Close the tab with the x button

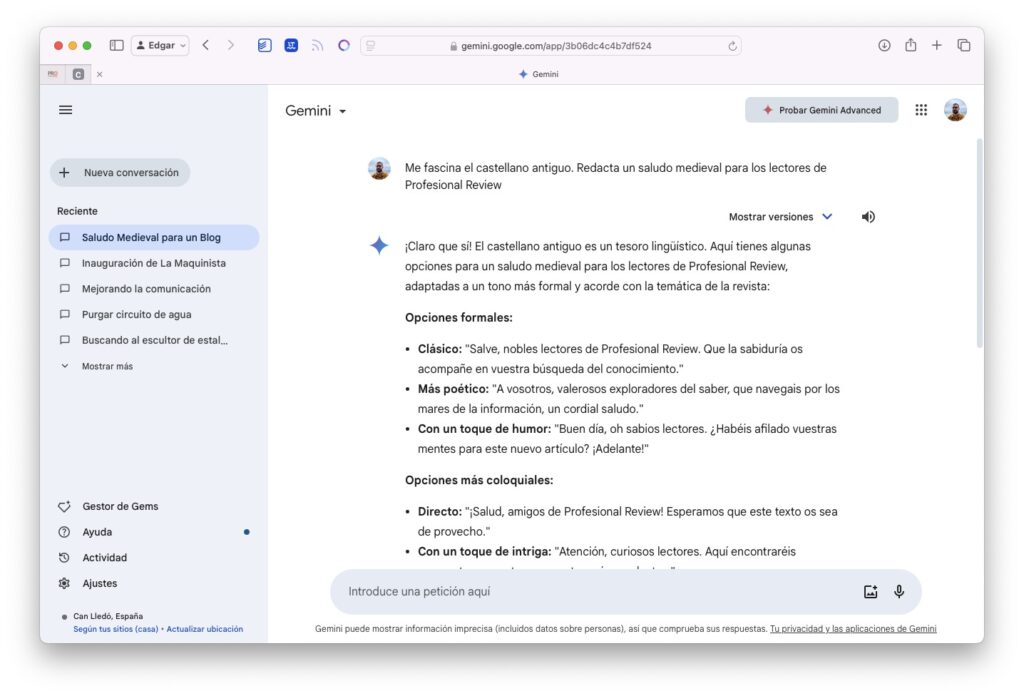click(99, 74)
